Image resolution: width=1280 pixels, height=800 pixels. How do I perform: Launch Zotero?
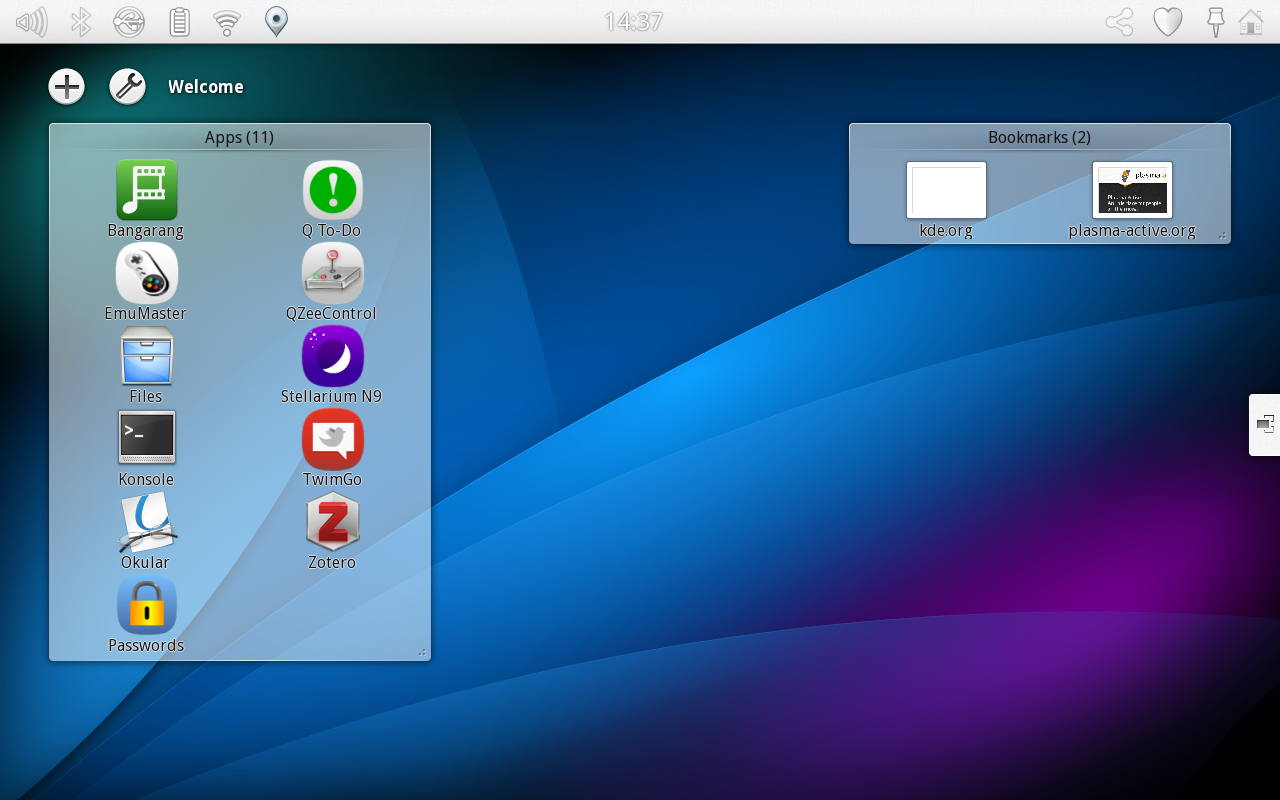[x=332, y=522]
